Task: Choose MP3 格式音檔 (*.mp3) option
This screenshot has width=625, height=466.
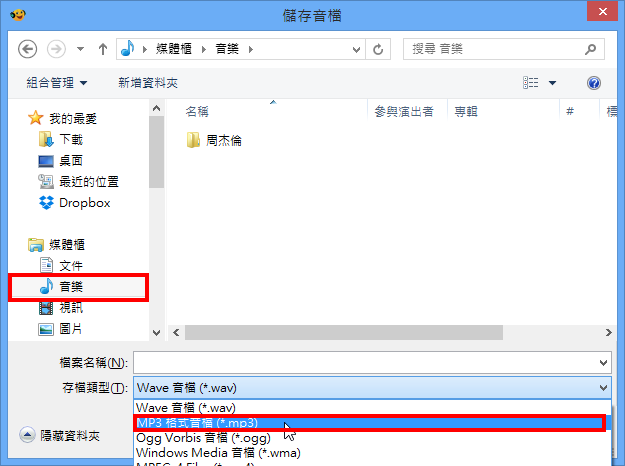Action: coord(369,423)
